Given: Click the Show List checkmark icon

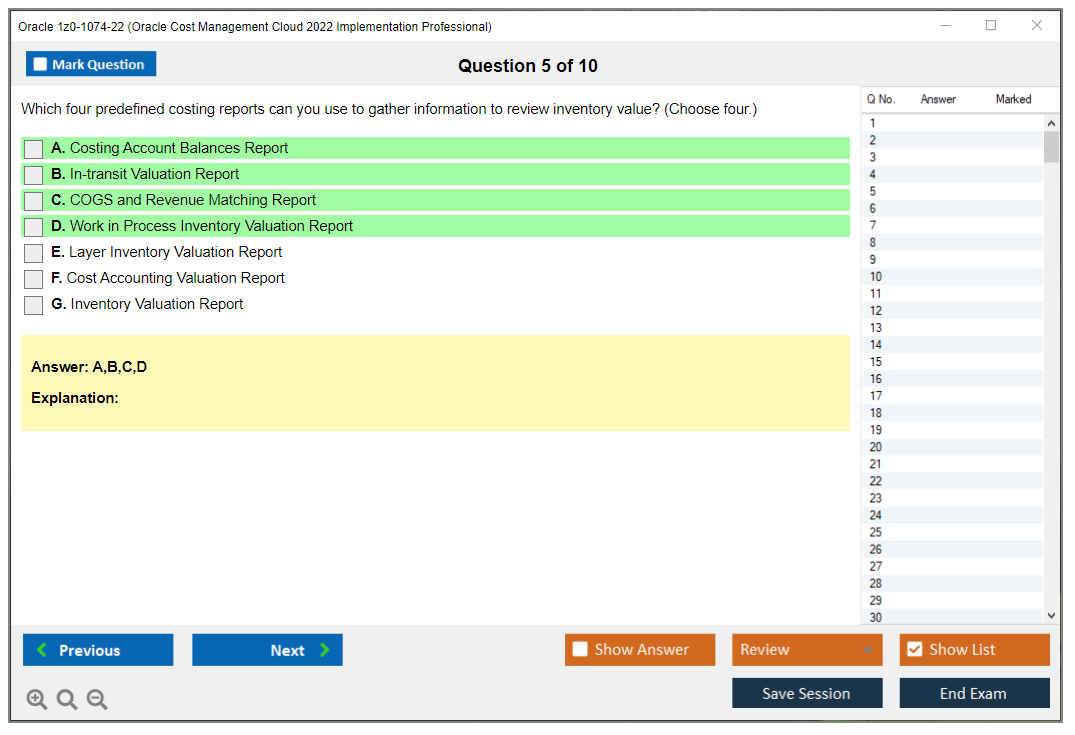Looking at the screenshot, I should tap(914, 649).
